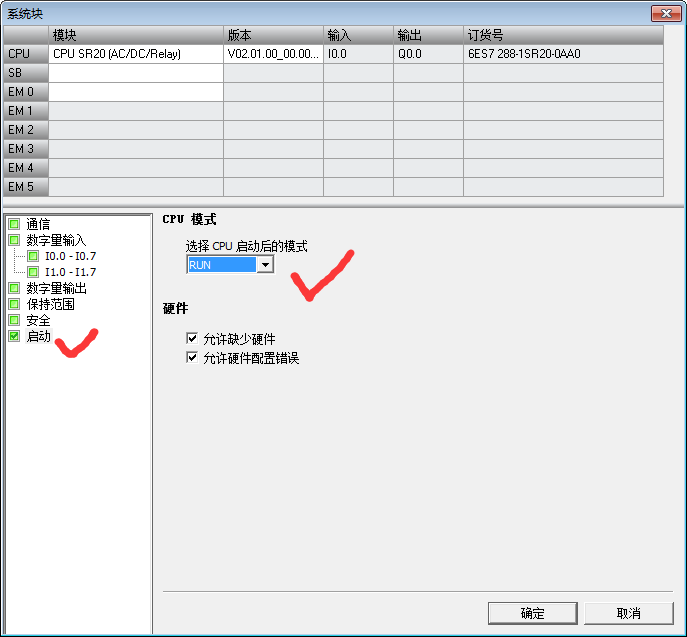Click the icon beside I0.0 - I0.7
The height and width of the screenshot is (637, 687).
point(33,256)
